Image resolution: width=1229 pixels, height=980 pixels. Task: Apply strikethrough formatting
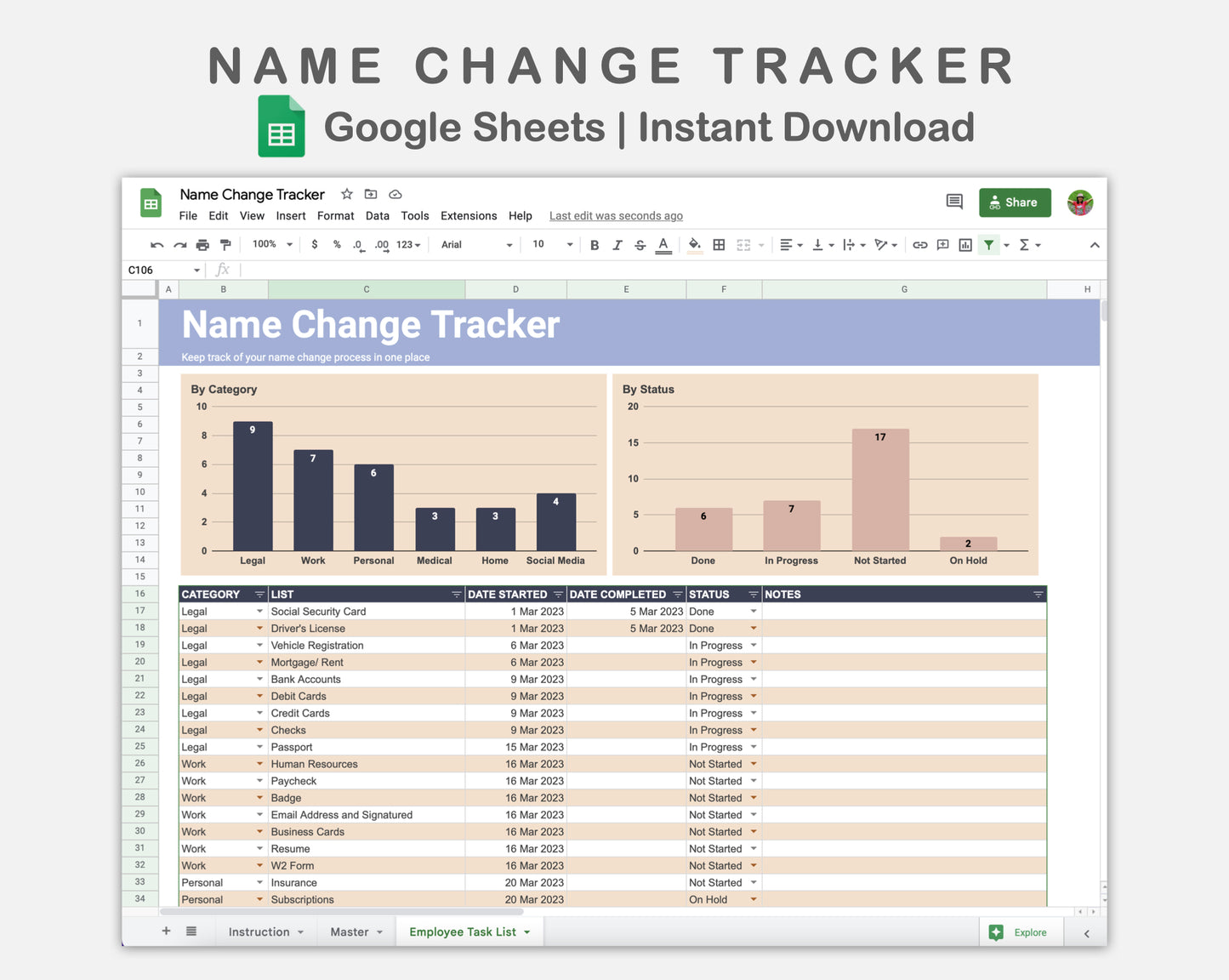[640, 244]
